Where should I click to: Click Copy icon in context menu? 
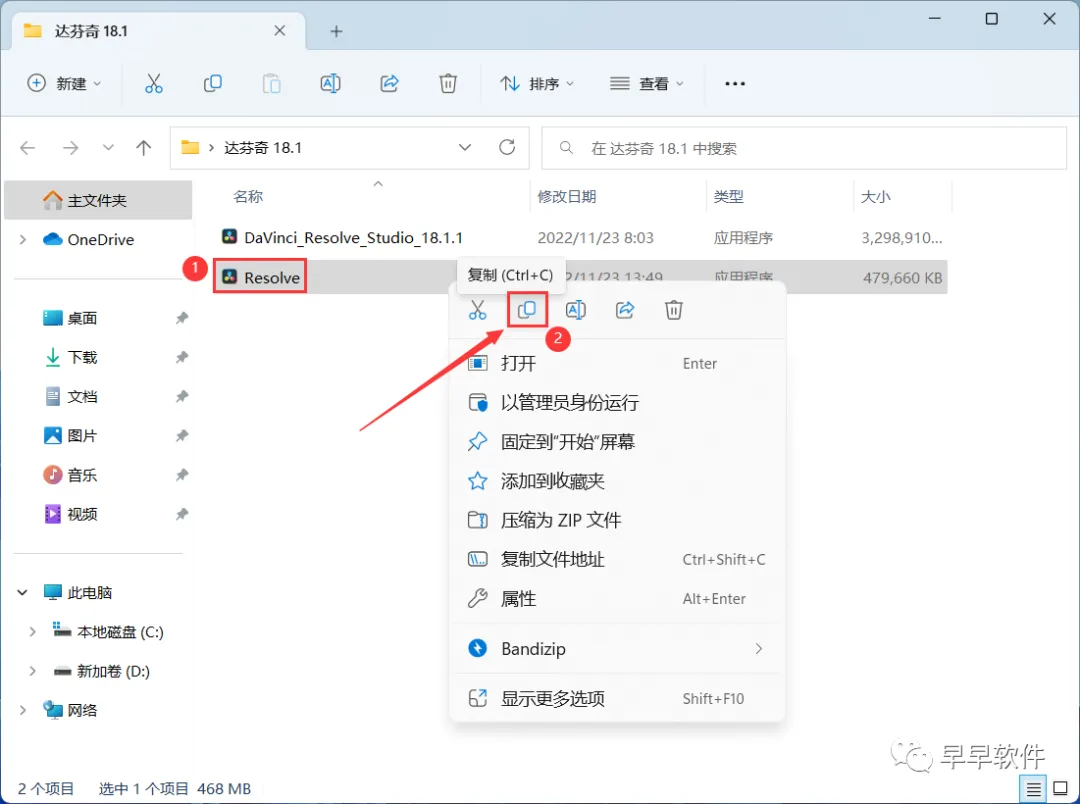(527, 310)
